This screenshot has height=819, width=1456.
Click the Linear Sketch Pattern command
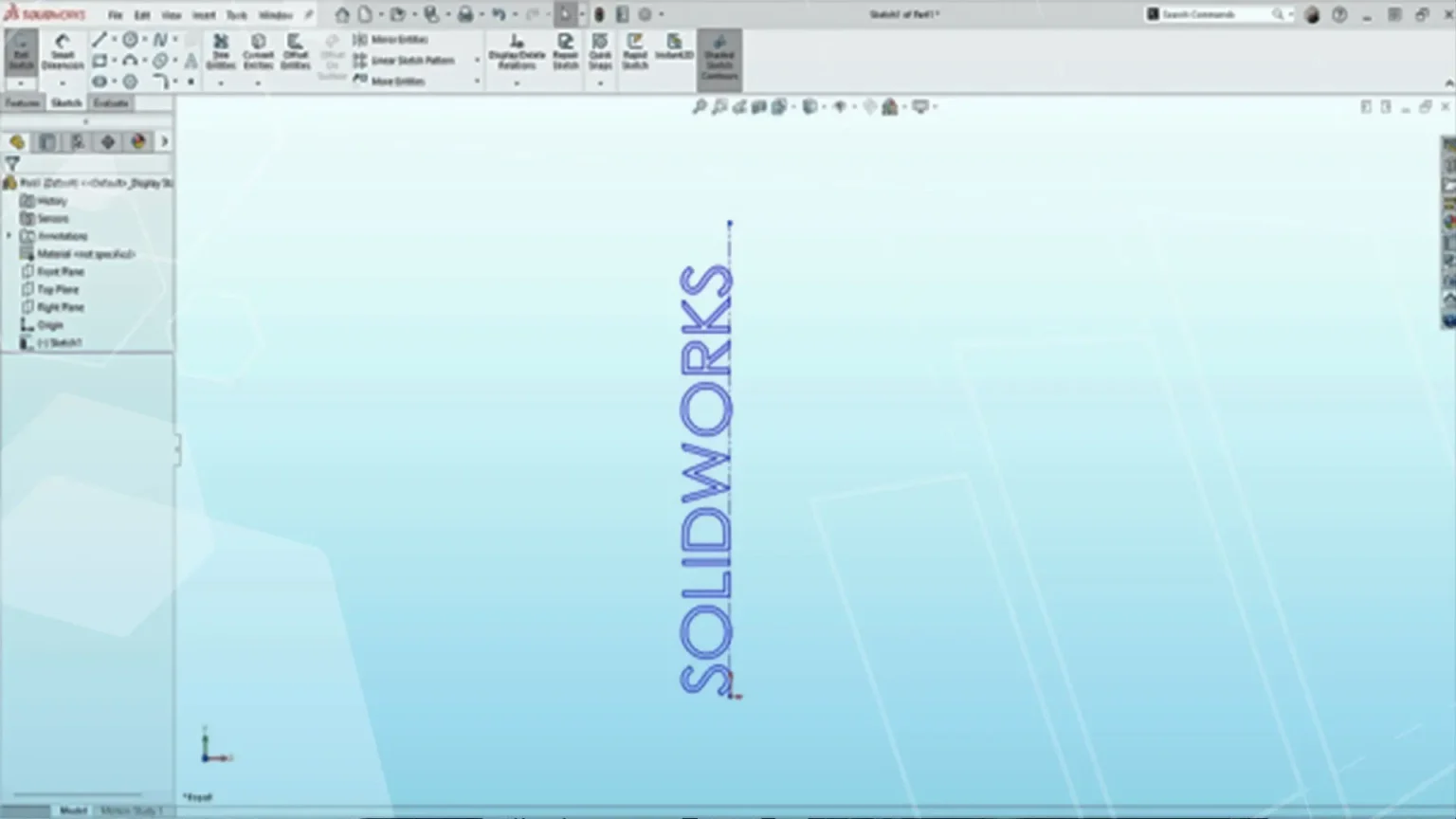(x=404, y=61)
